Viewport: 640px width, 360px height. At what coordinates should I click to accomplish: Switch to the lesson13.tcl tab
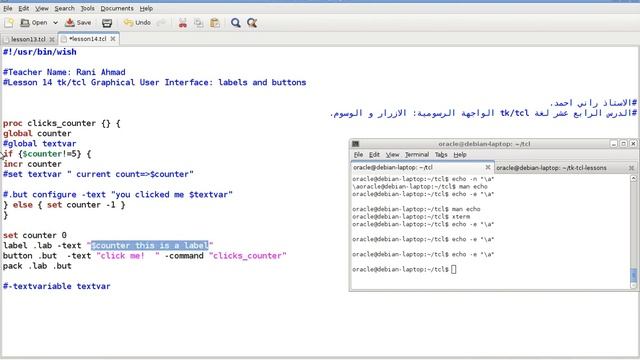[28, 39]
